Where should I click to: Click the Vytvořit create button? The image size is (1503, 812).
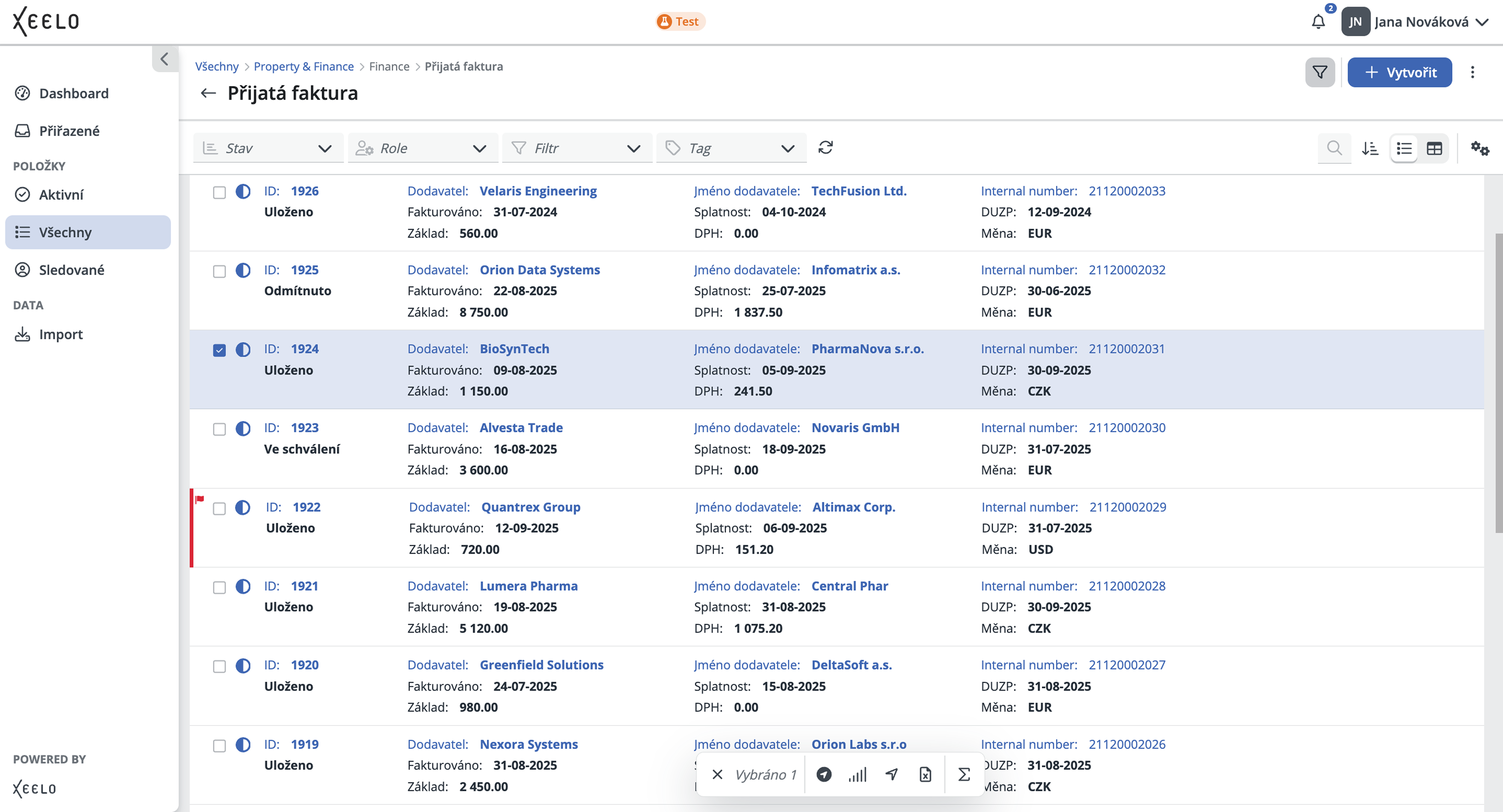1399,72
